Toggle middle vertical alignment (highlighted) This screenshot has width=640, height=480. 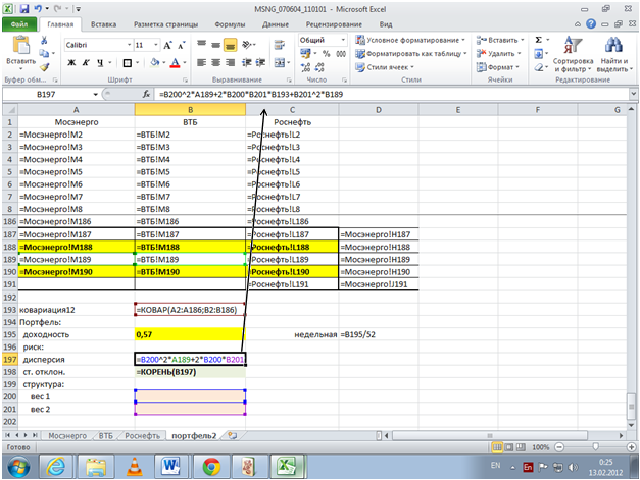point(231,45)
